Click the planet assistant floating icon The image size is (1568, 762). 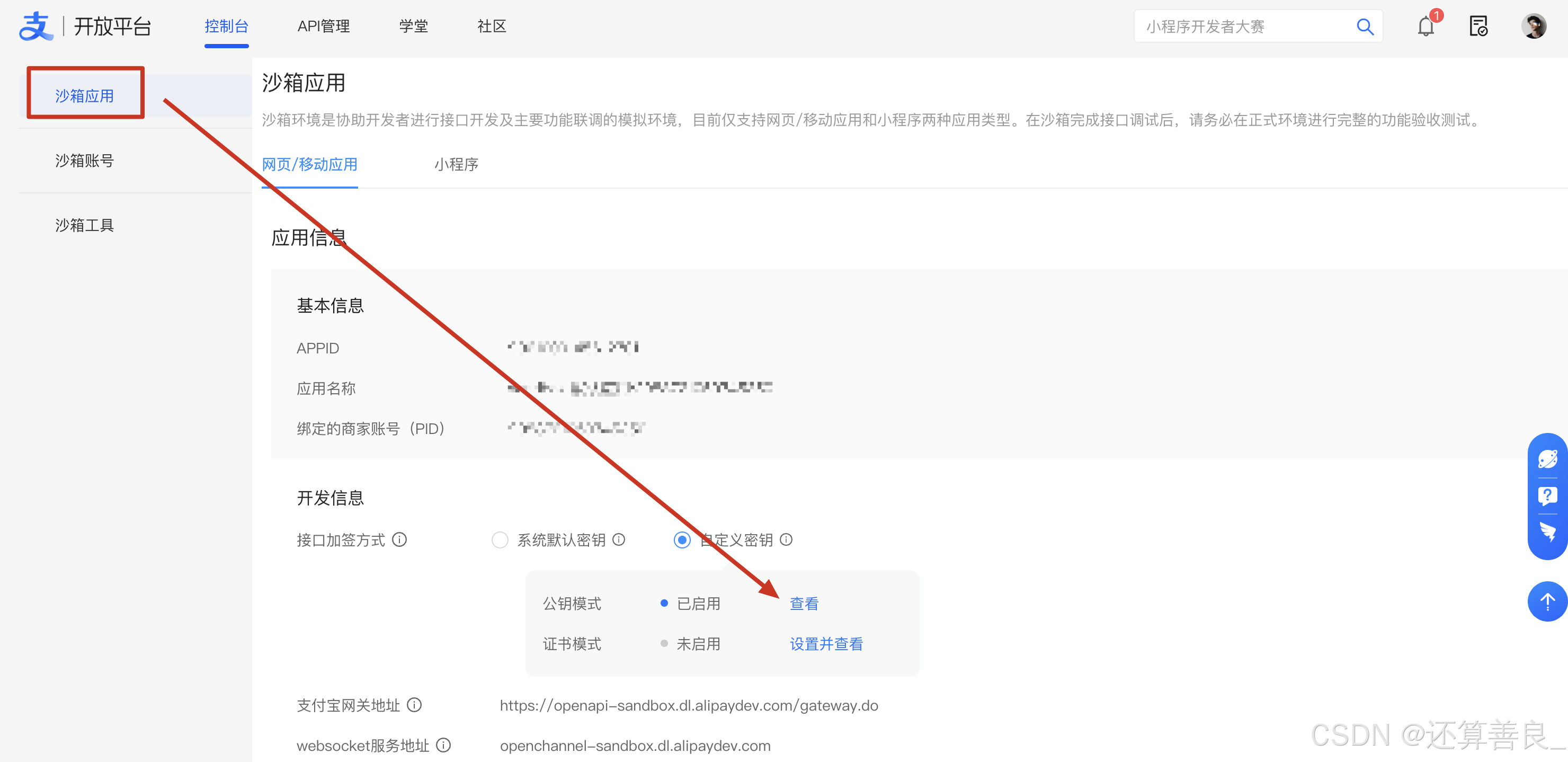coord(1547,459)
